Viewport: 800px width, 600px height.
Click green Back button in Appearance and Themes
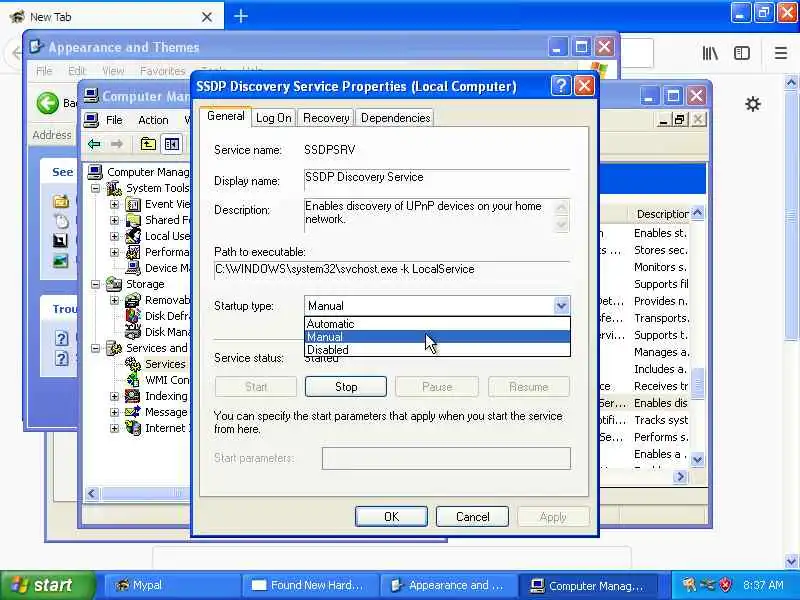click(47, 103)
